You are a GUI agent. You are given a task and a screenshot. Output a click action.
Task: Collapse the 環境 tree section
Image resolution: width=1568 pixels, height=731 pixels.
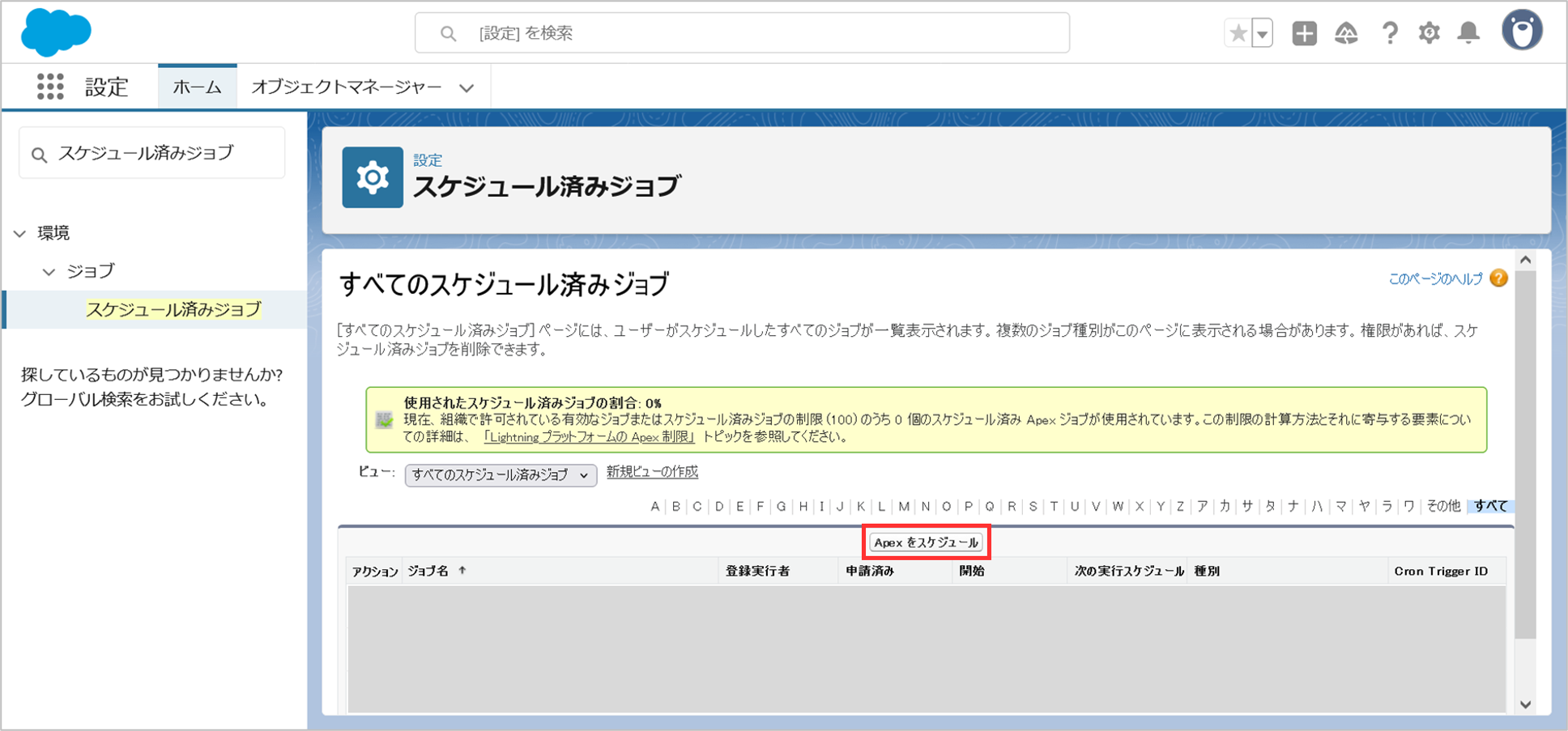[20, 234]
